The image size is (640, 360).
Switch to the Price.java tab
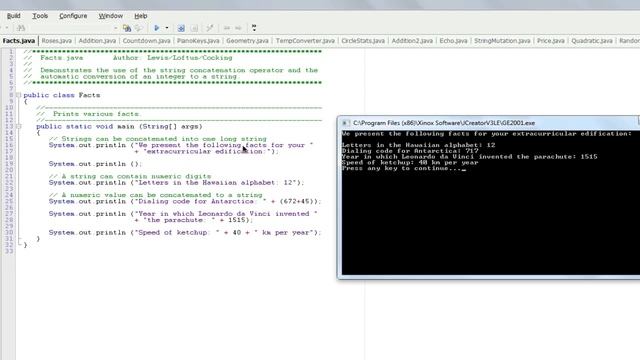coord(551,41)
